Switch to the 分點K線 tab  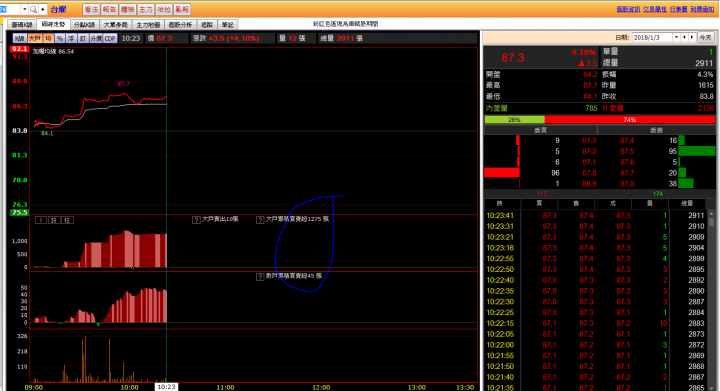[84, 24]
